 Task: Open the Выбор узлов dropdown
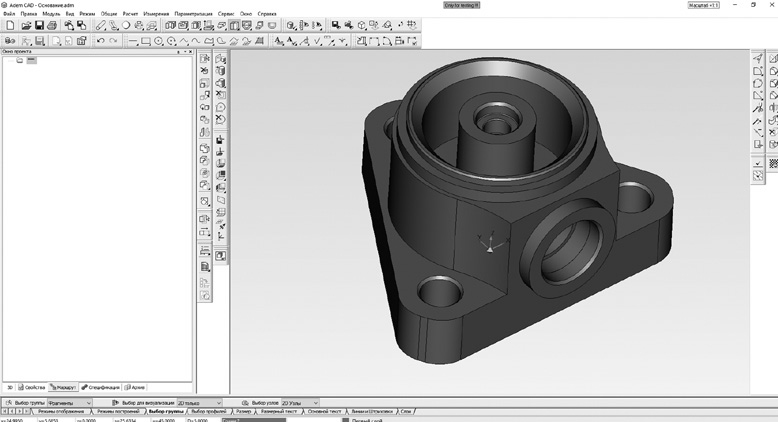tap(315, 402)
